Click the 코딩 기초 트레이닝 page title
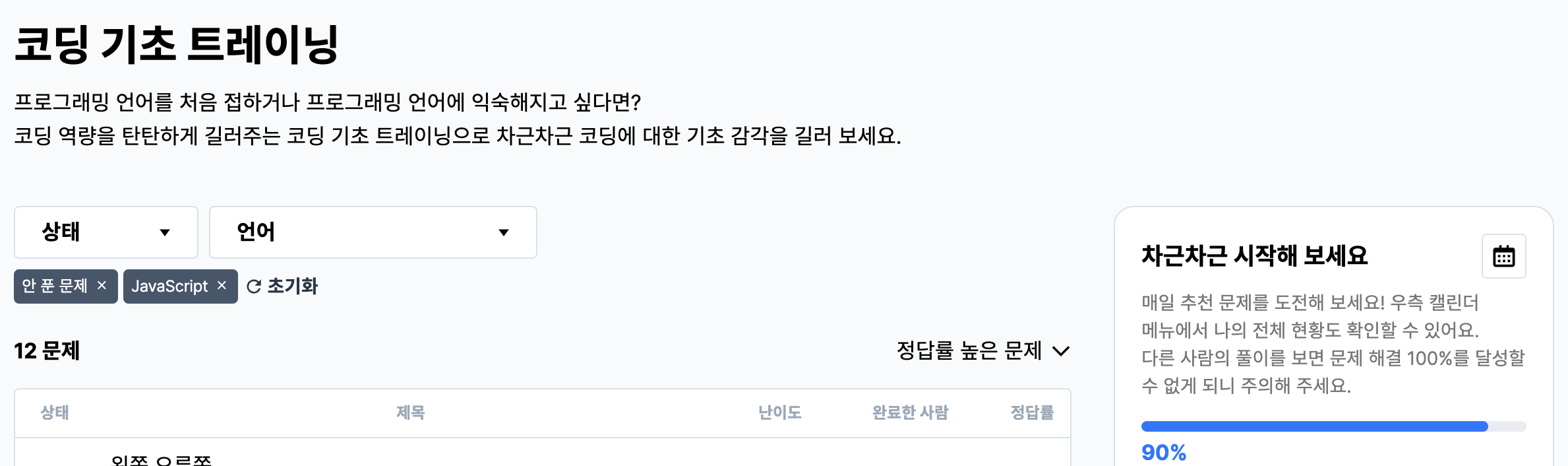This screenshot has height=466, width=1568. click(176, 45)
